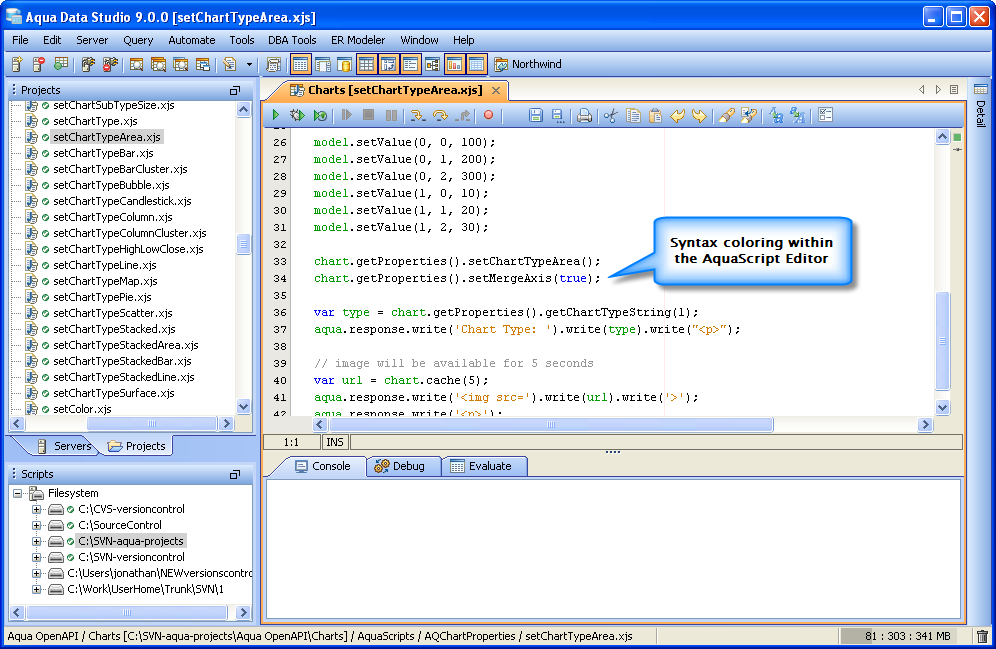Open the DBA Tools menu
996x649 pixels.
pos(292,40)
